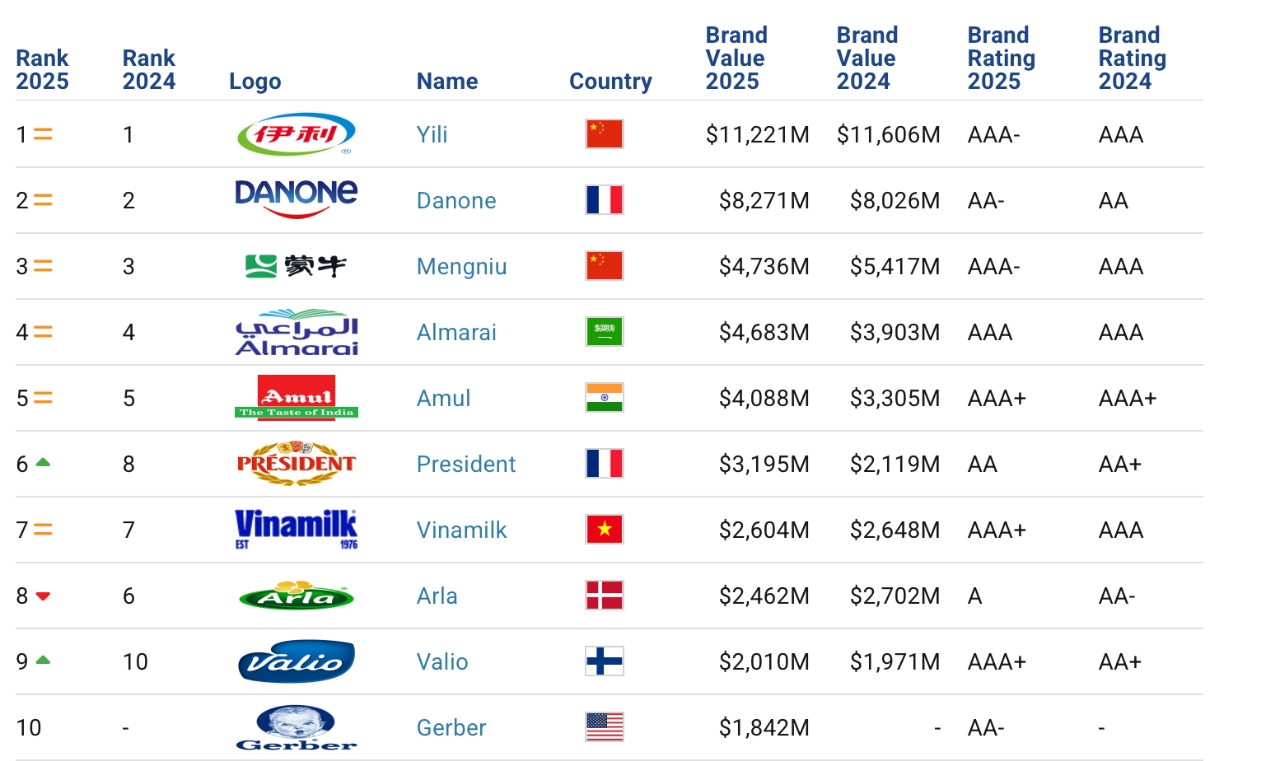The height and width of the screenshot is (761, 1280).
Task: Sort by the Rank 2024 column header
Action: point(149,70)
